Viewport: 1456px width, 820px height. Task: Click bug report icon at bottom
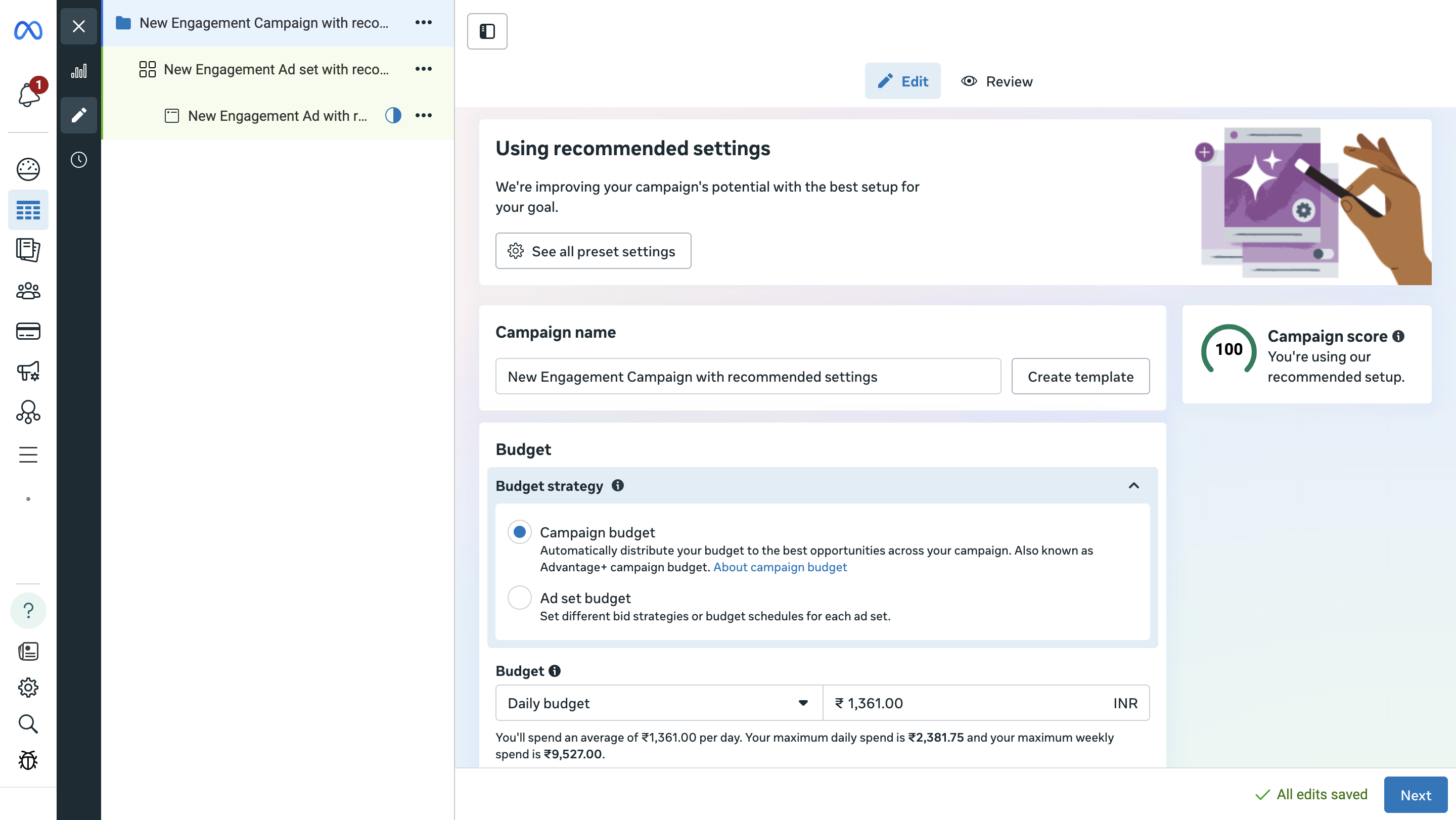coord(28,760)
